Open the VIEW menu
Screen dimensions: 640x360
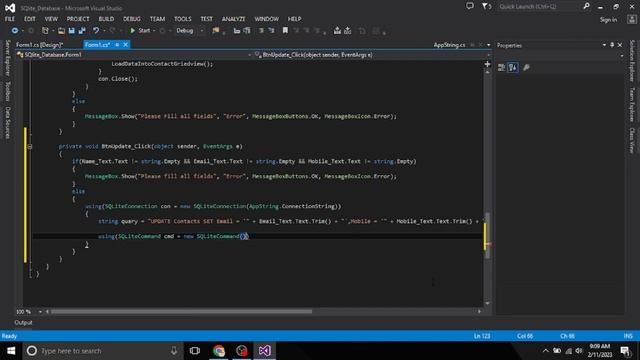point(51,19)
